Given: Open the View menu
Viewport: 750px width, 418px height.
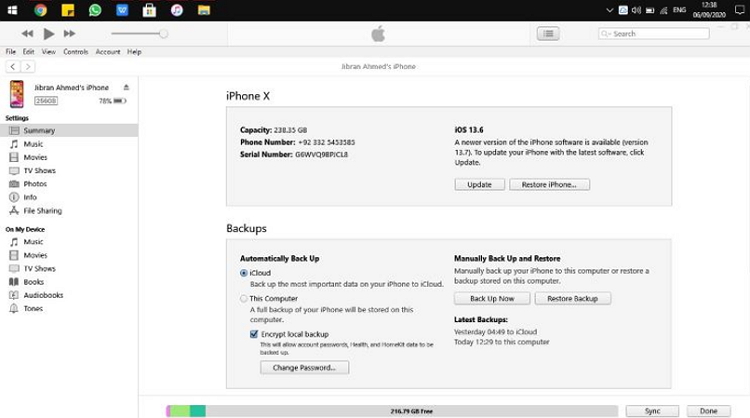Looking at the screenshot, I should pos(48,52).
